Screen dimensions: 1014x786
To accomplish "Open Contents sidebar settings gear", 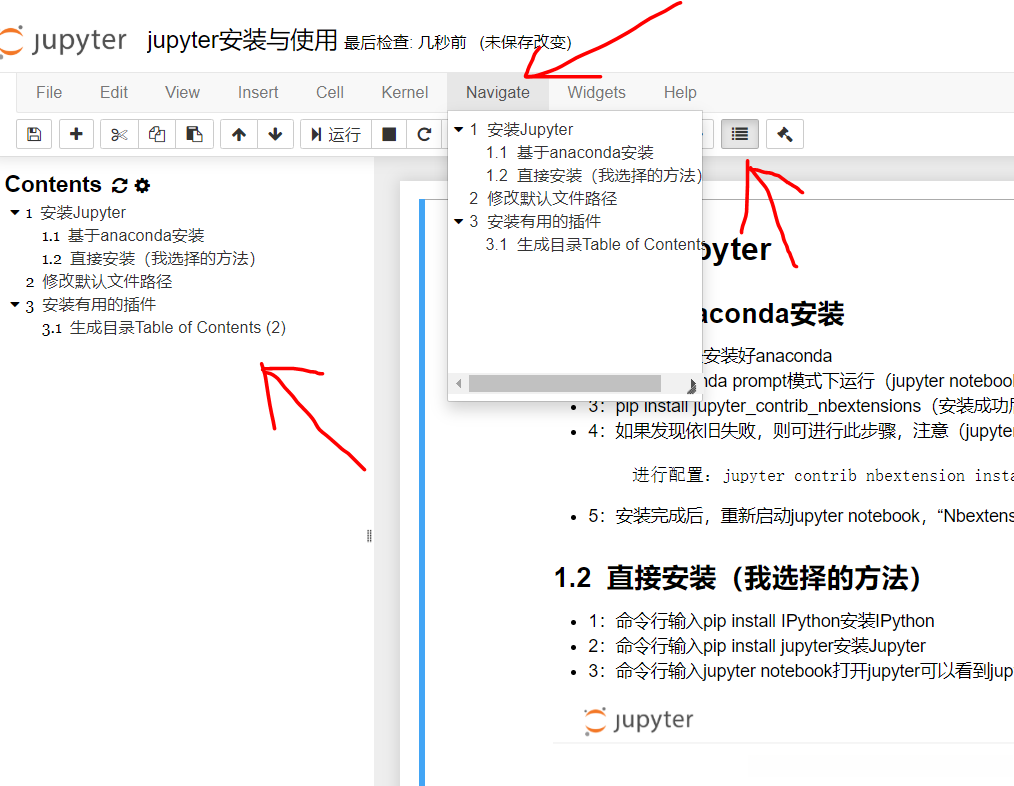I will [x=142, y=186].
